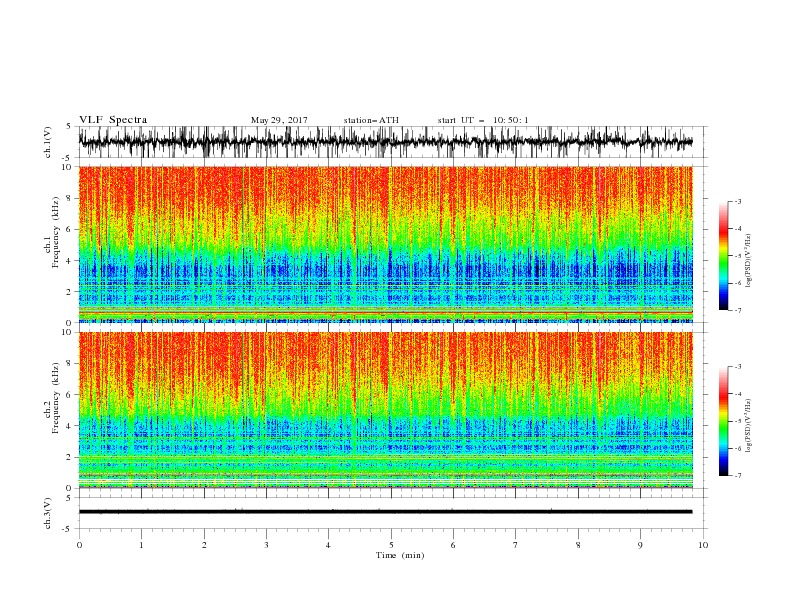This screenshot has height=612, width=792.
Task: Click the ch.3 flat waveform trace
Action: point(385,512)
